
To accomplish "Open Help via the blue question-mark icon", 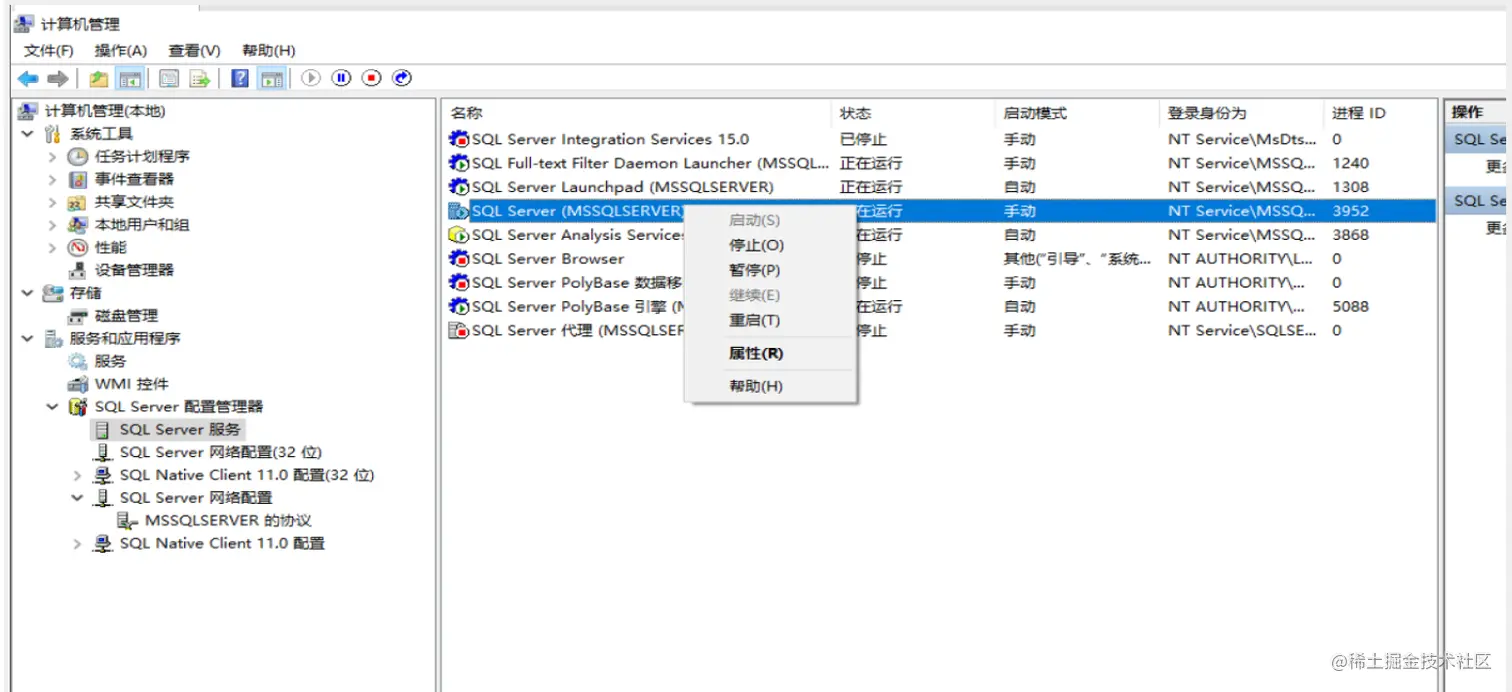I will (240, 78).
